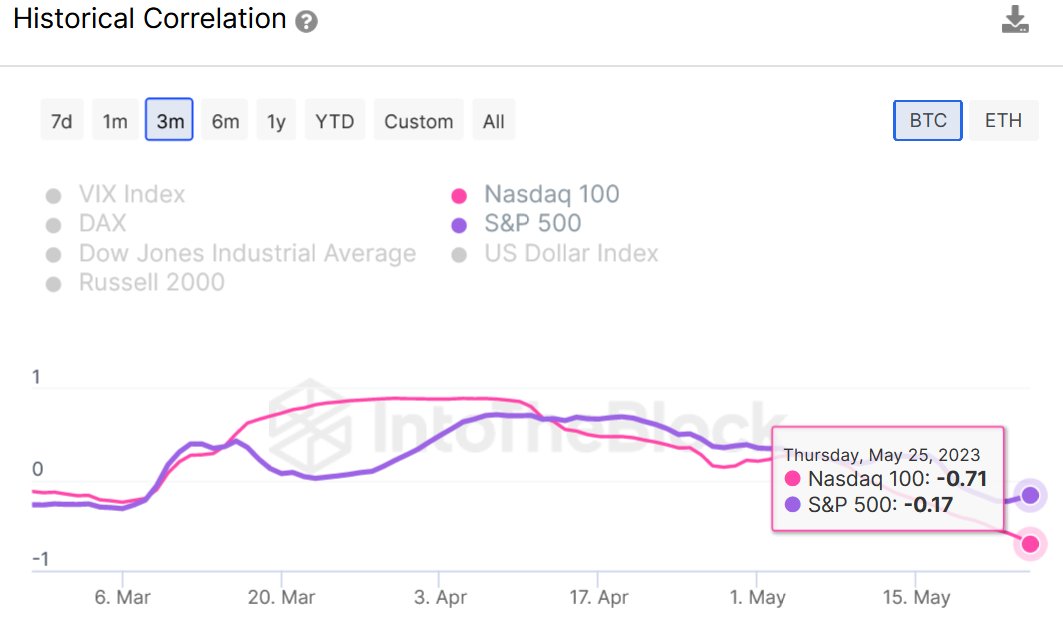Select the 1m time range
The width and height of the screenshot is (1063, 637).
coord(115,121)
